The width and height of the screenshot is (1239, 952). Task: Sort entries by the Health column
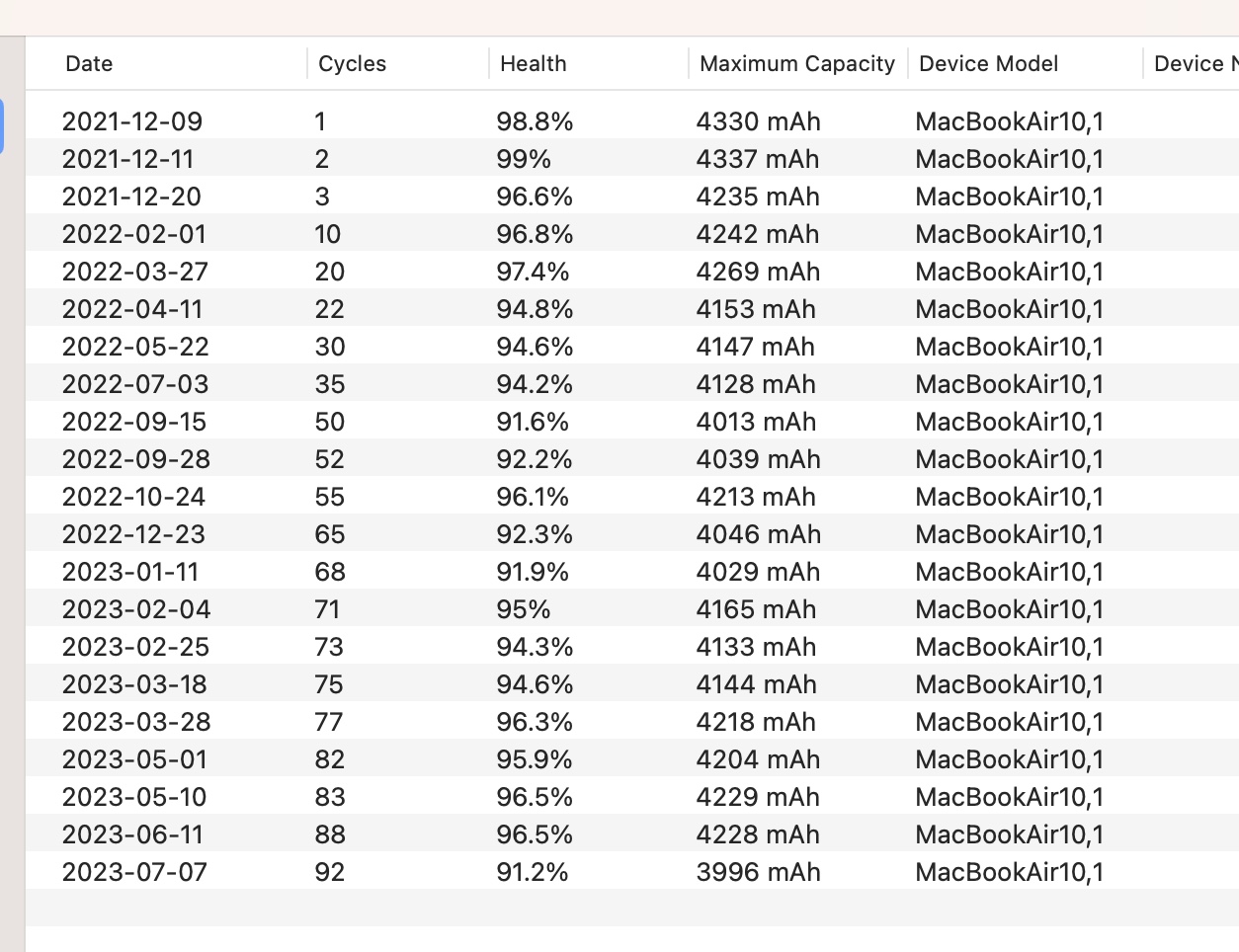click(x=533, y=64)
